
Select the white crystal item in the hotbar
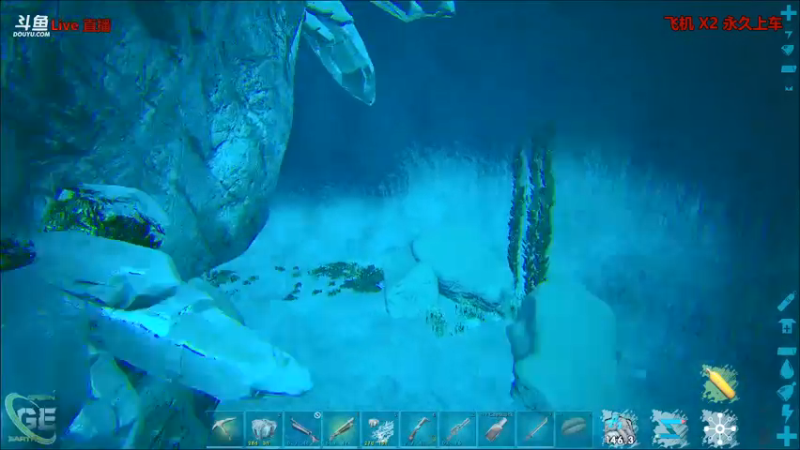(x=380, y=429)
